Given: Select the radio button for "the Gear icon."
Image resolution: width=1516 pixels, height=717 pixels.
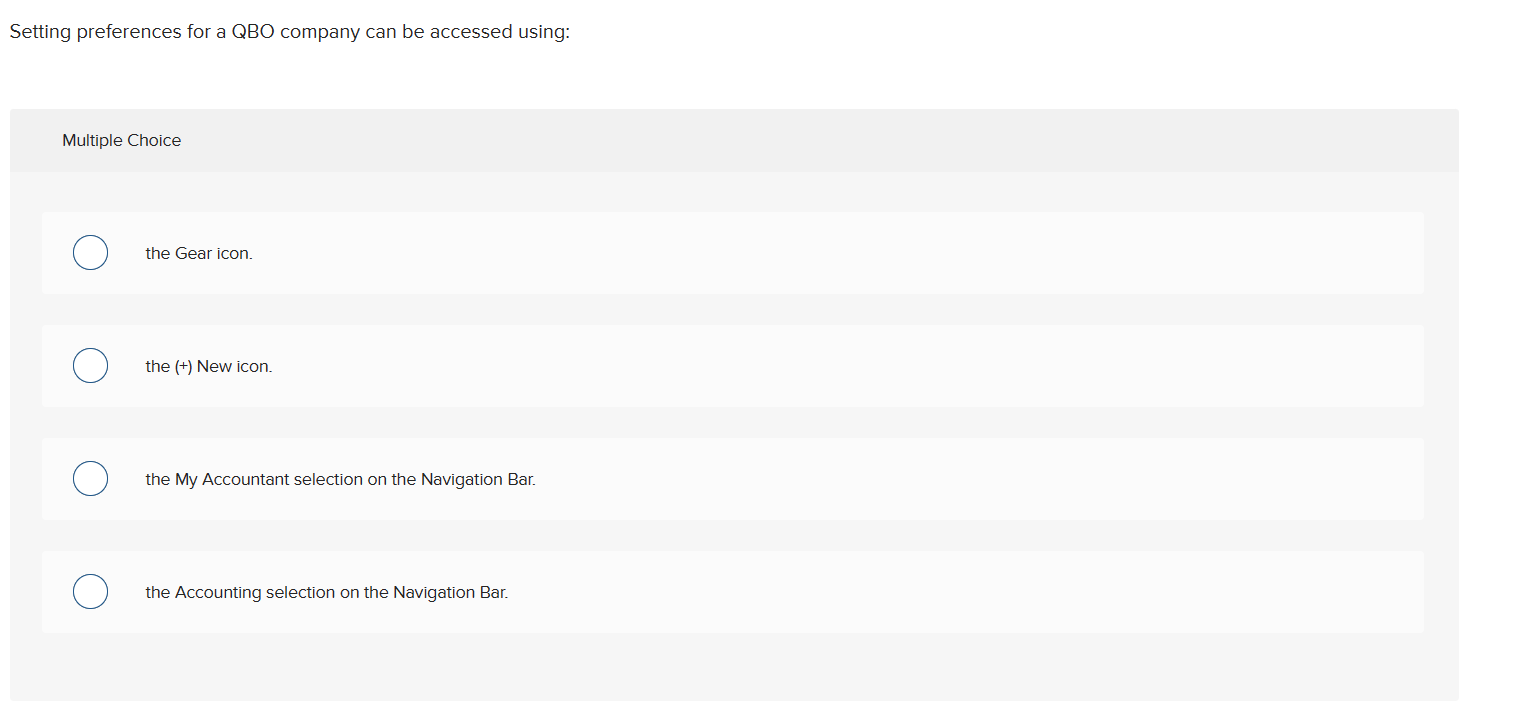Looking at the screenshot, I should (90, 252).
